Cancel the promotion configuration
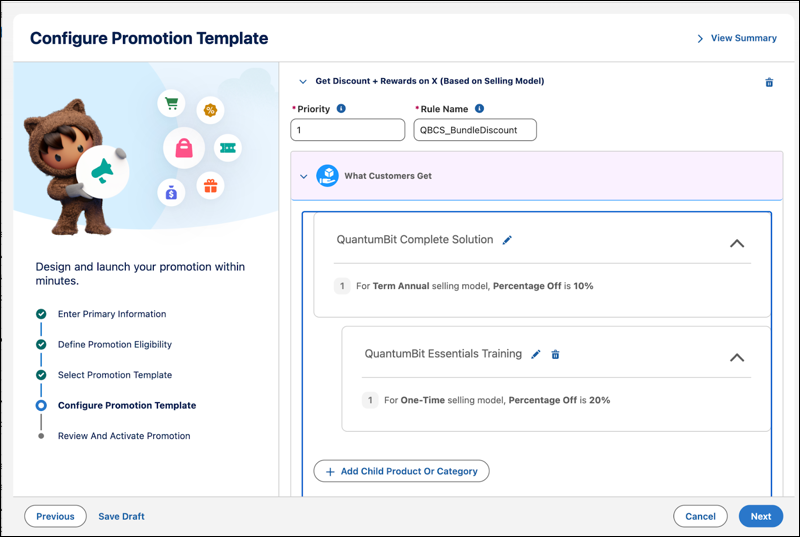Screen dimensions: 800x537 coord(700,516)
